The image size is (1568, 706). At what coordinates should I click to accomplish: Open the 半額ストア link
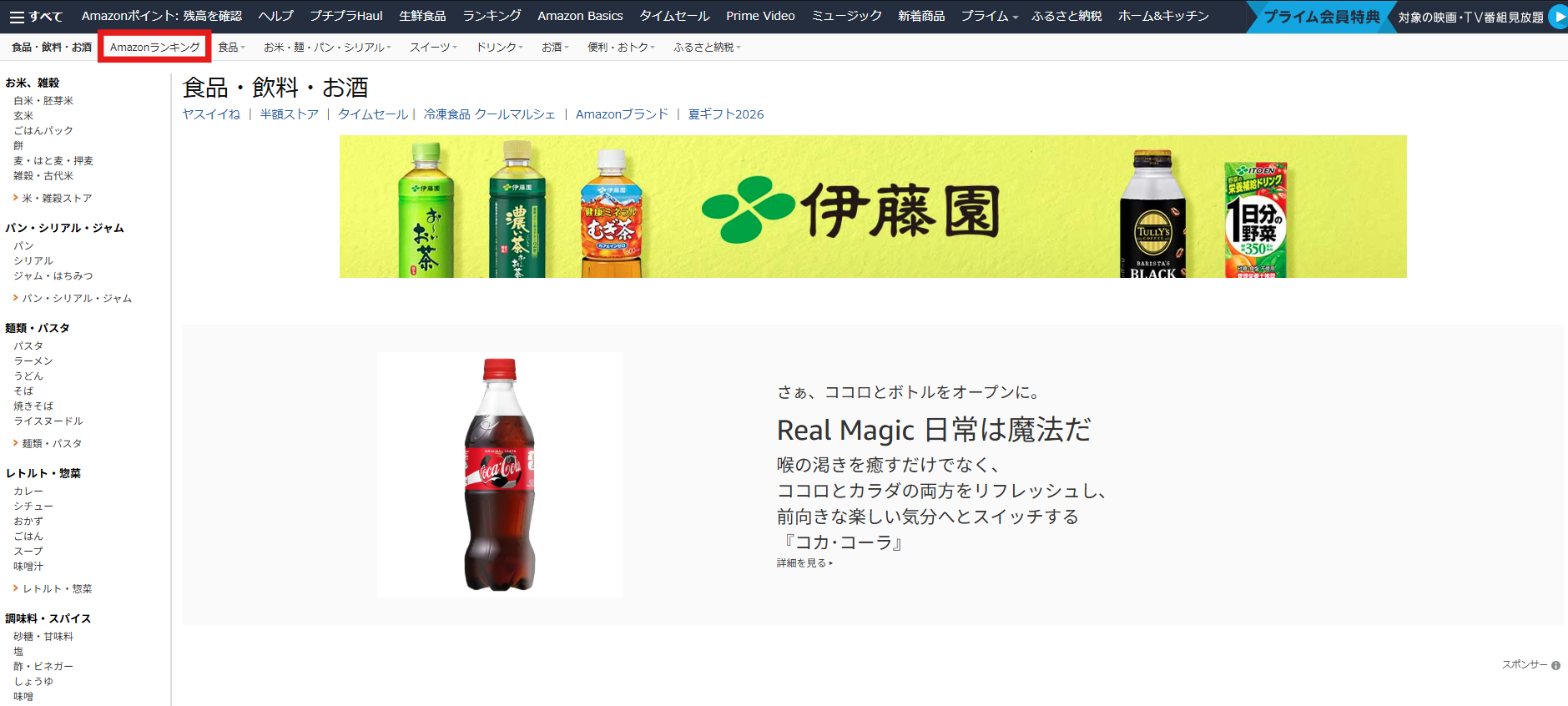[x=289, y=114]
